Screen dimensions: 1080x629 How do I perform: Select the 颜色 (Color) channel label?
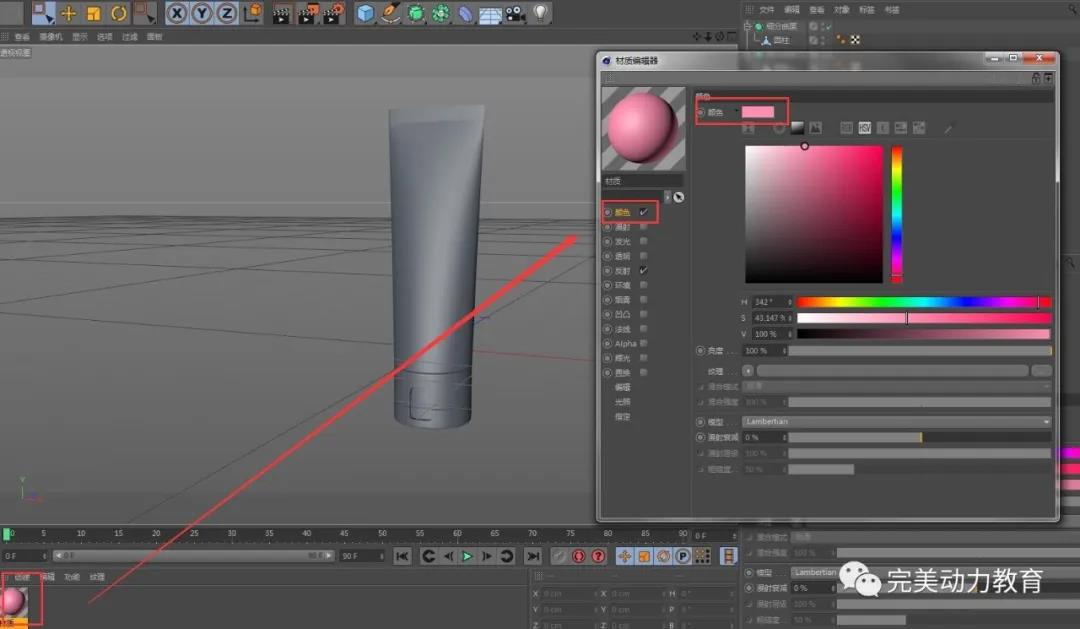(623, 212)
